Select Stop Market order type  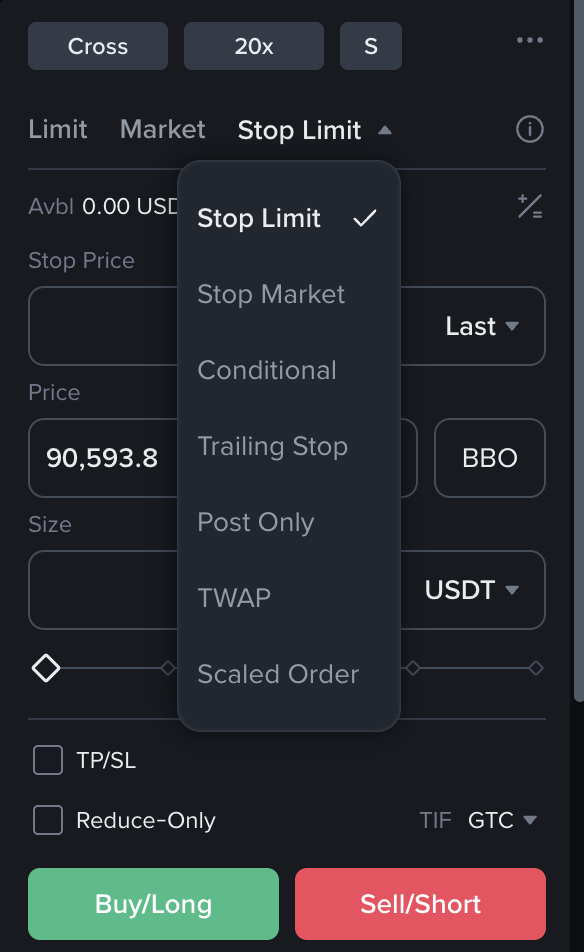tap(271, 294)
